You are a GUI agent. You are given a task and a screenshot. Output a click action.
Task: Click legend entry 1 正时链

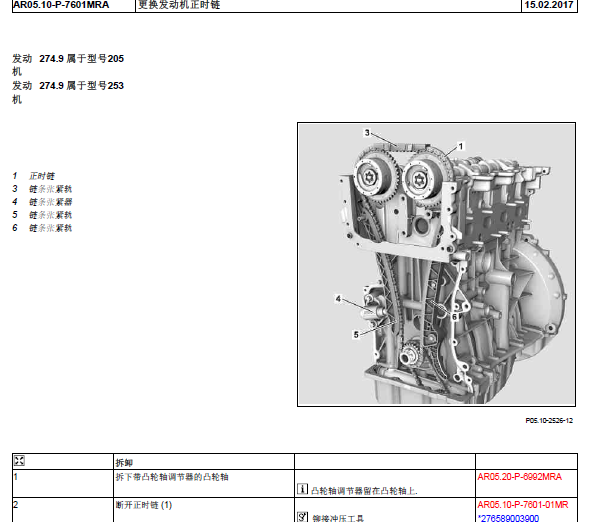pos(34,176)
